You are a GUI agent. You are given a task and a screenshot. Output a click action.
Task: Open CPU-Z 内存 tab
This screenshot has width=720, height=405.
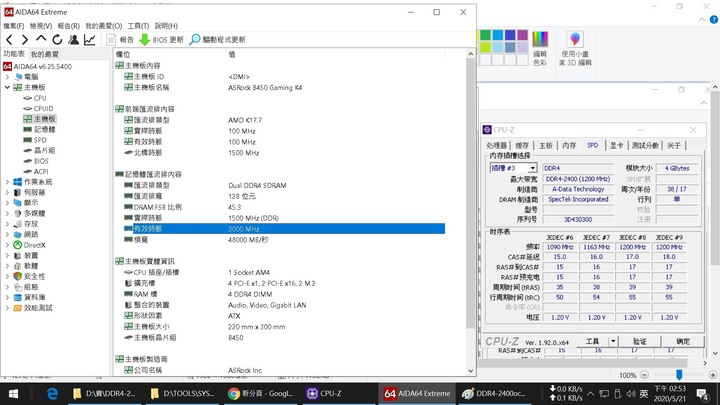[569, 146]
